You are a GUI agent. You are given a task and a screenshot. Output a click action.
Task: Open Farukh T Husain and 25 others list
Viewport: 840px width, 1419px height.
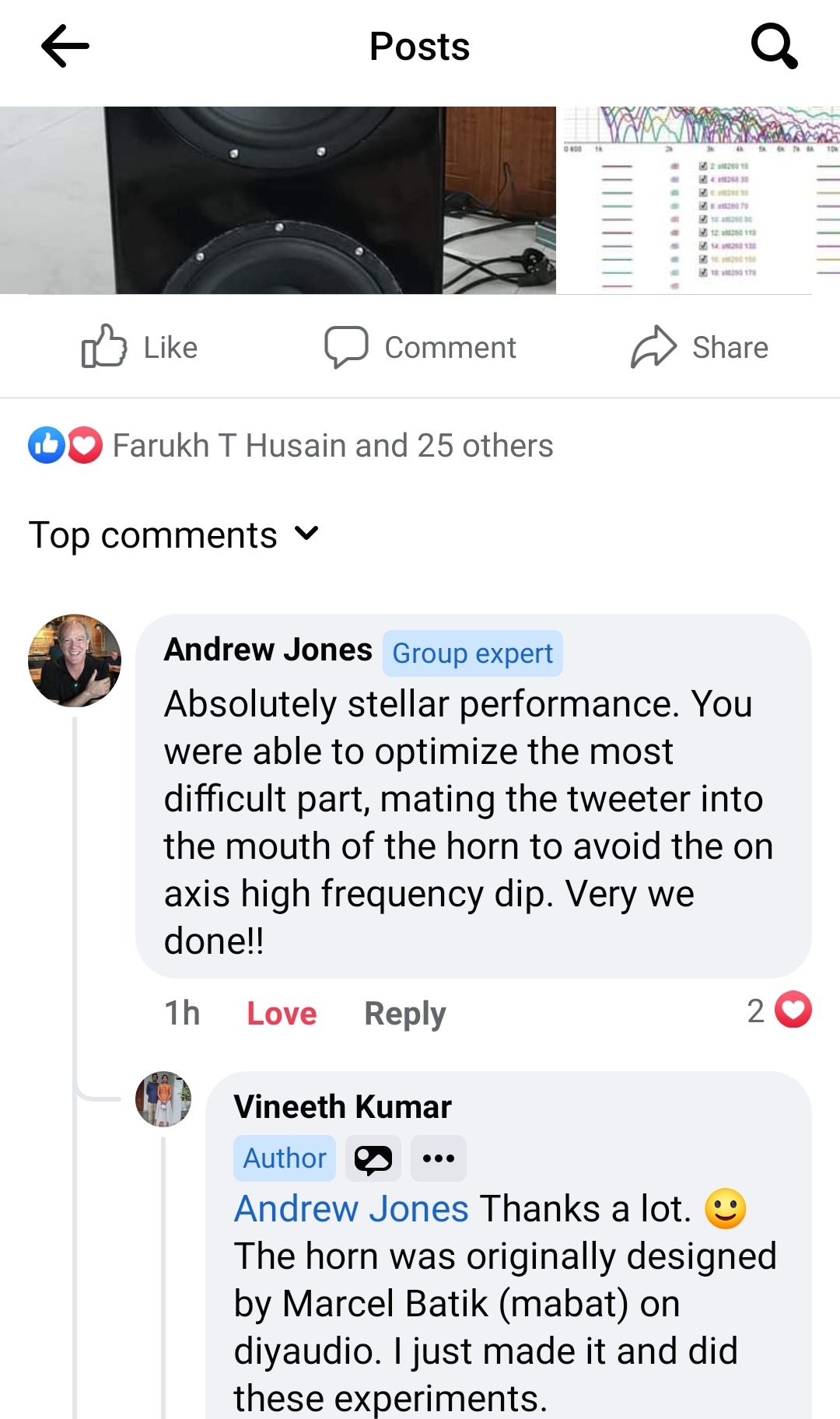(333, 446)
